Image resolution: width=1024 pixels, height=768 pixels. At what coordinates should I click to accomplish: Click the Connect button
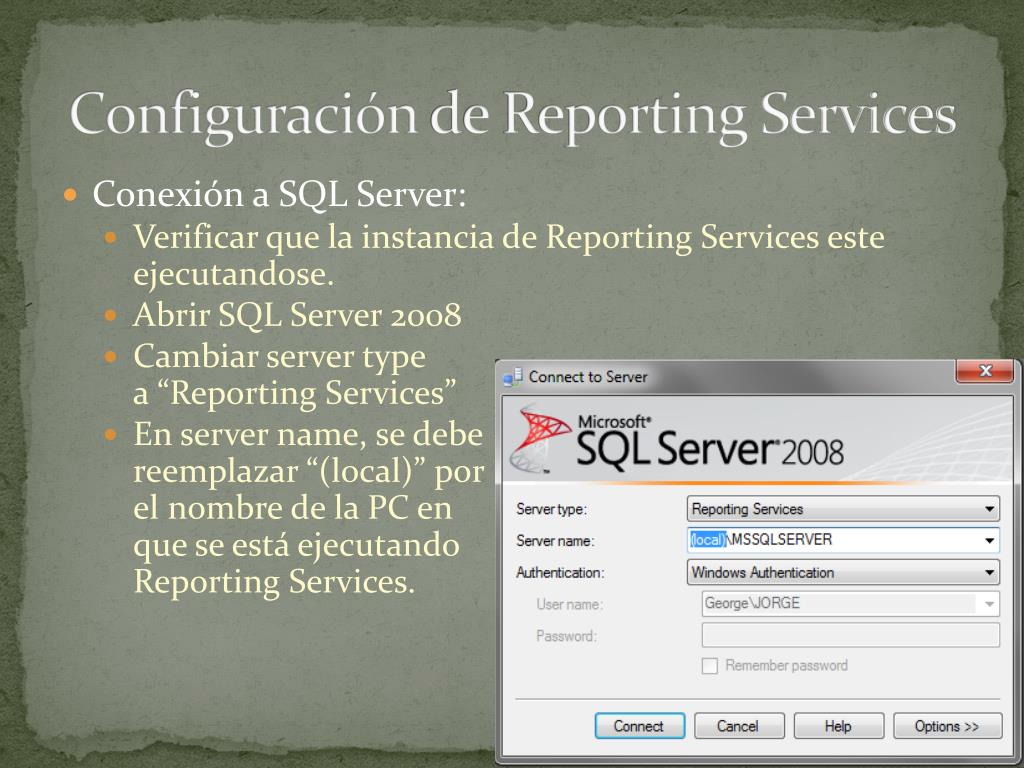coord(639,726)
